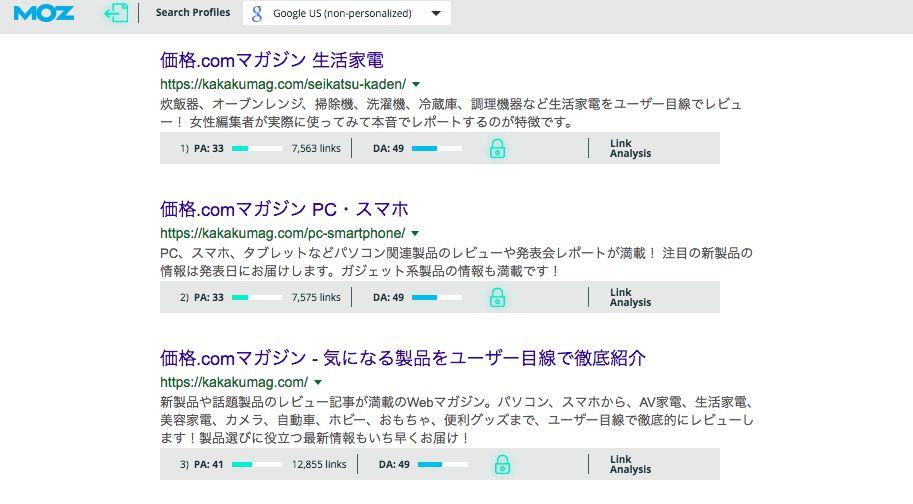Click the PA progress bar for result 1

257,148
